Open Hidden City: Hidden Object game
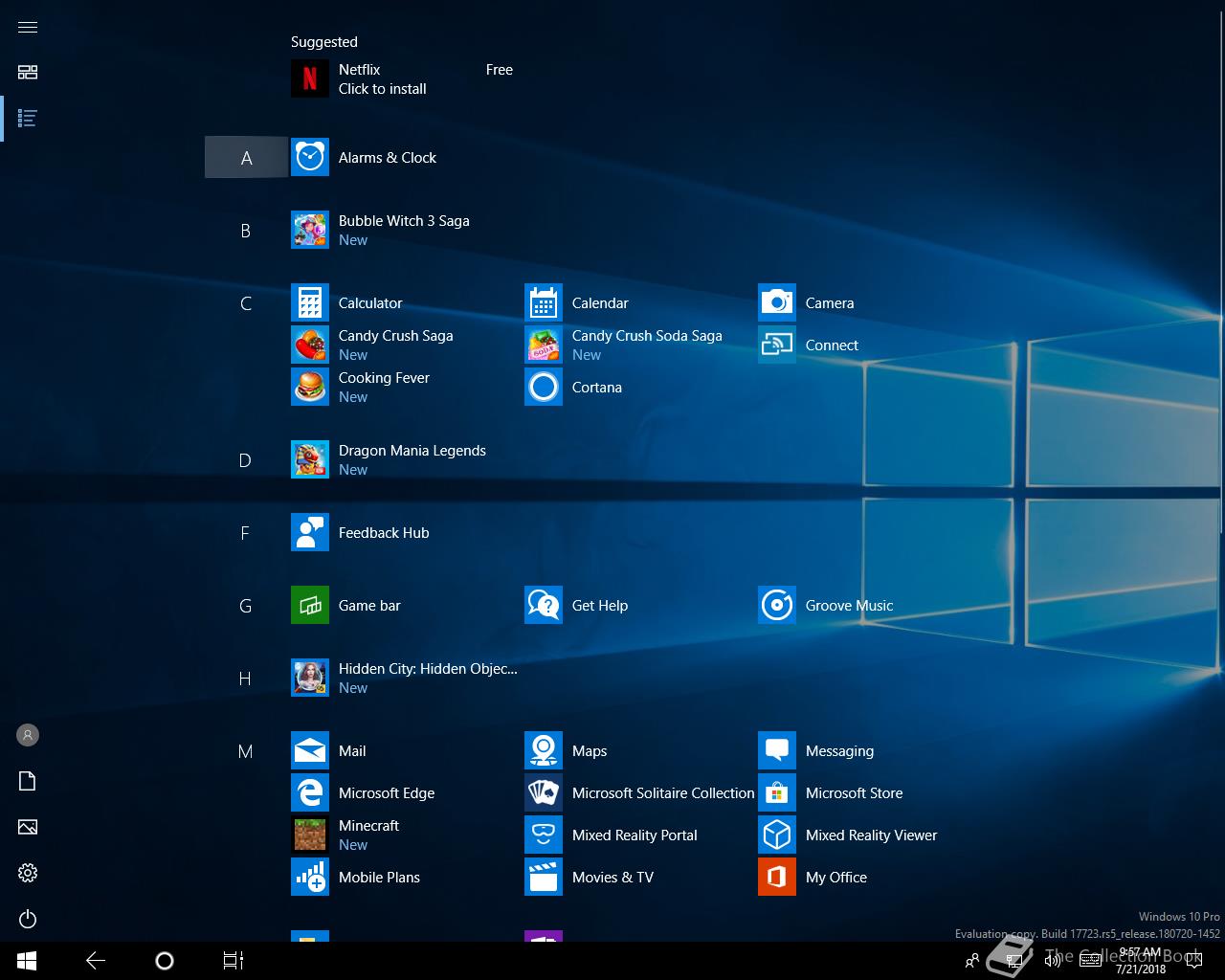Image resolution: width=1225 pixels, height=980 pixels. coord(405,678)
